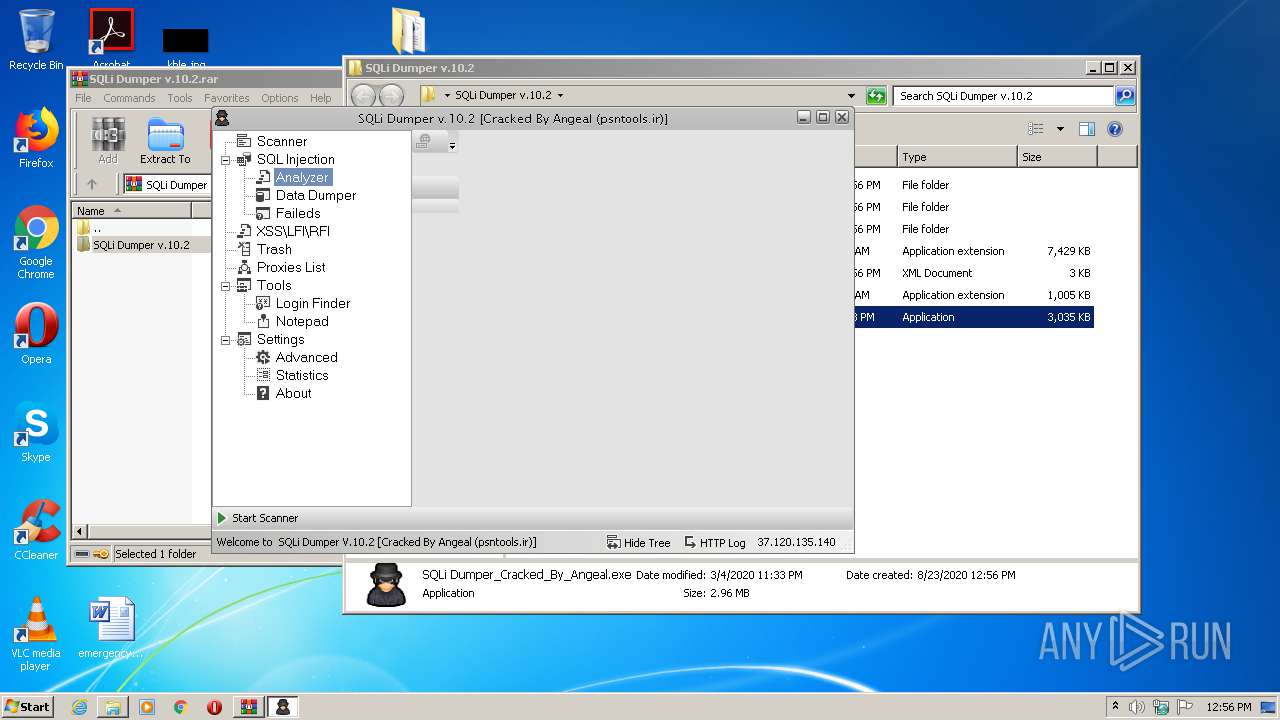The height and width of the screenshot is (720, 1280).
Task: Select the Data Dumper icon
Action: (263, 195)
